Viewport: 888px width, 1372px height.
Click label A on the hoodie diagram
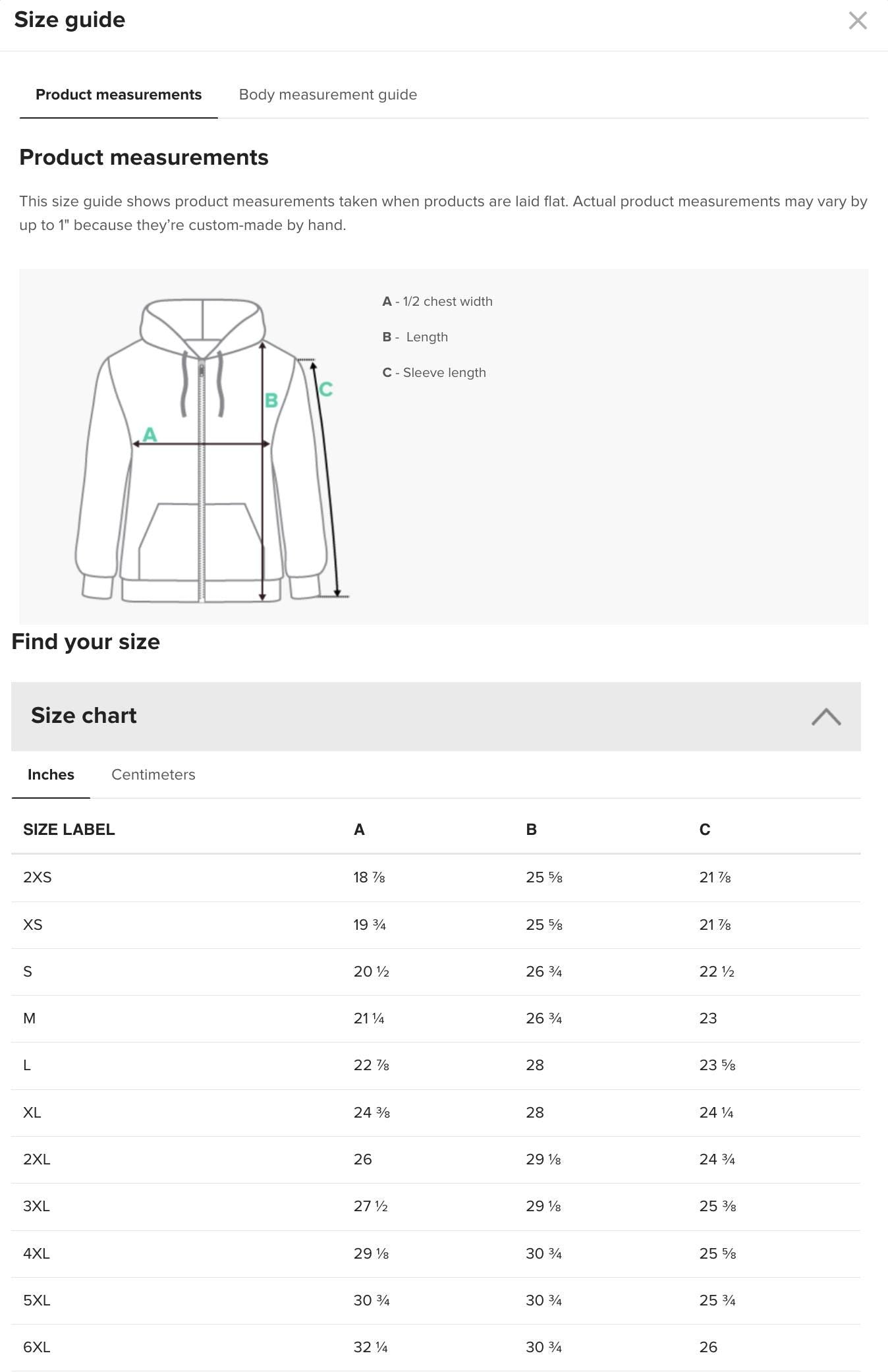pyautogui.click(x=150, y=434)
